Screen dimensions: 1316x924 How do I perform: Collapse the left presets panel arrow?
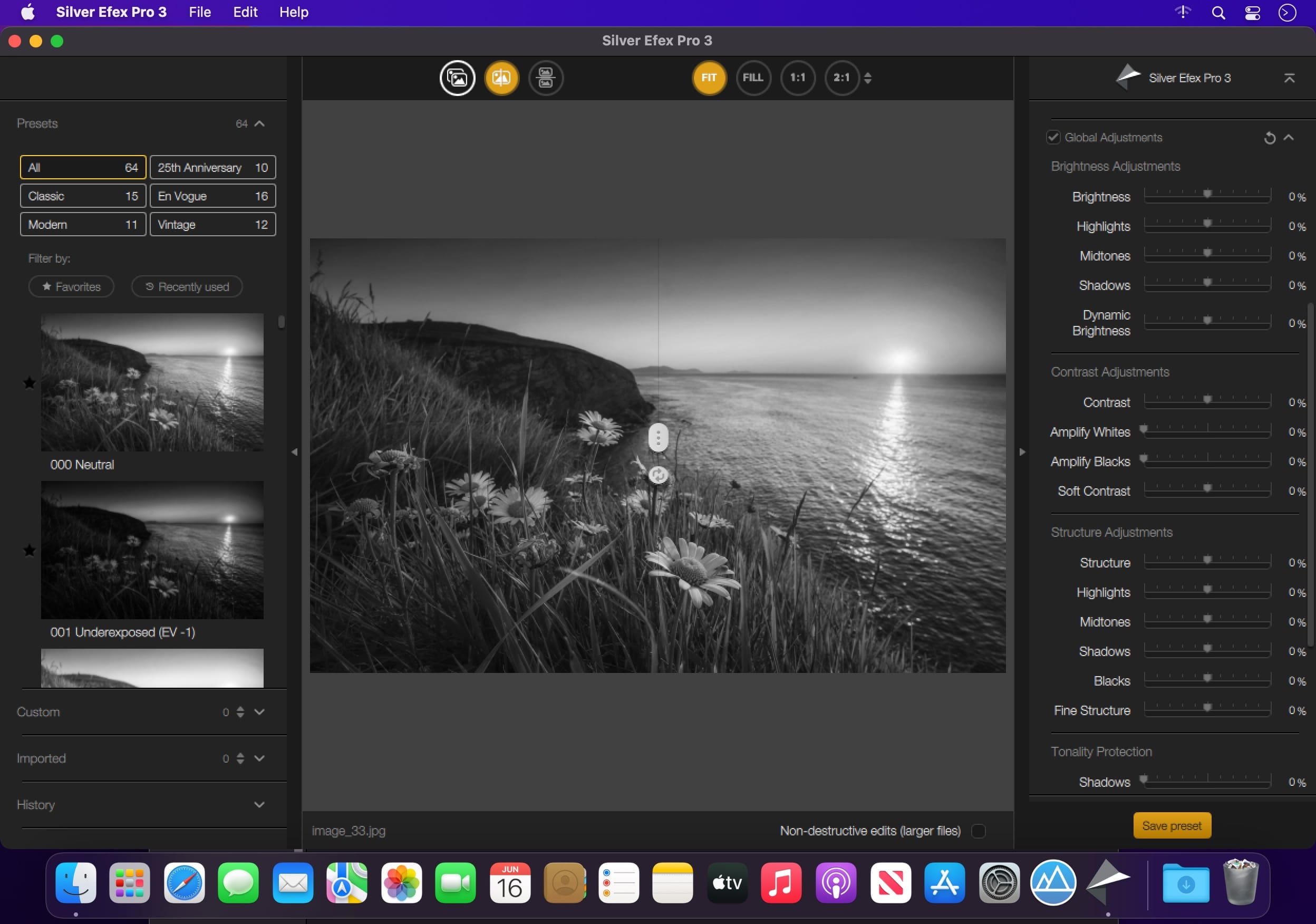pos(294,453)
